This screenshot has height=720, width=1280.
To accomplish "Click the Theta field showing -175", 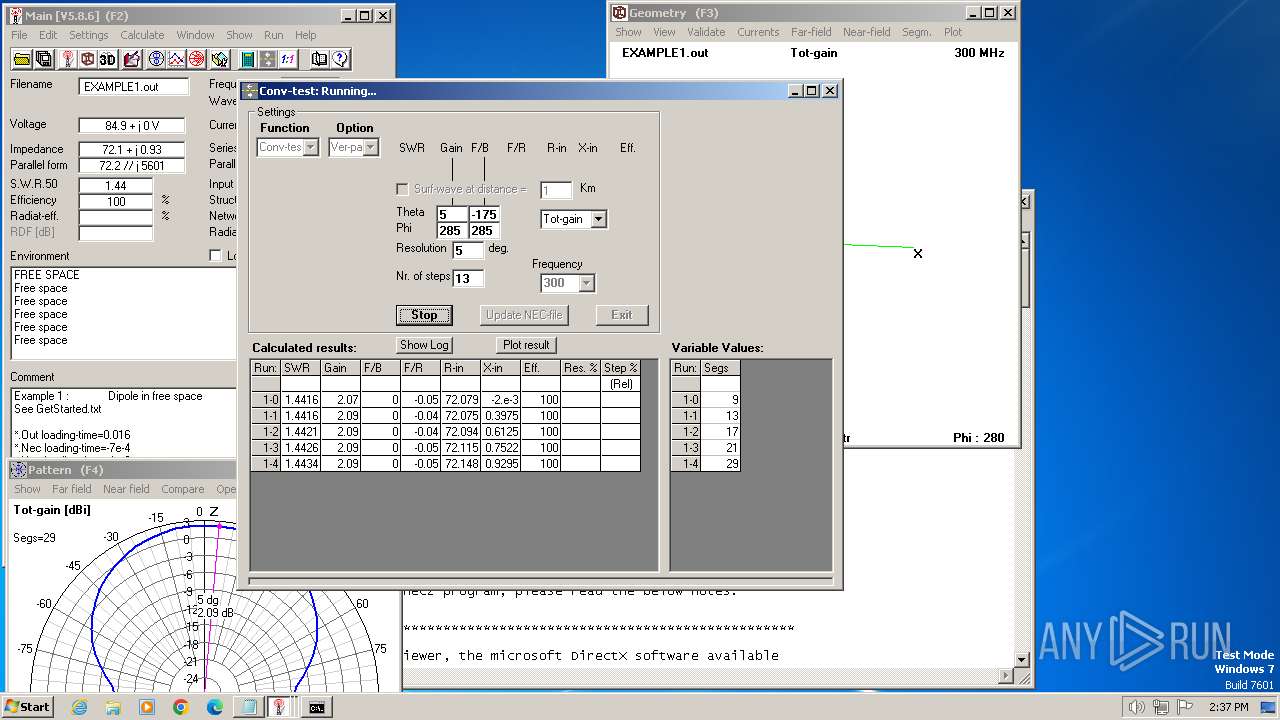I will [484, 214].
